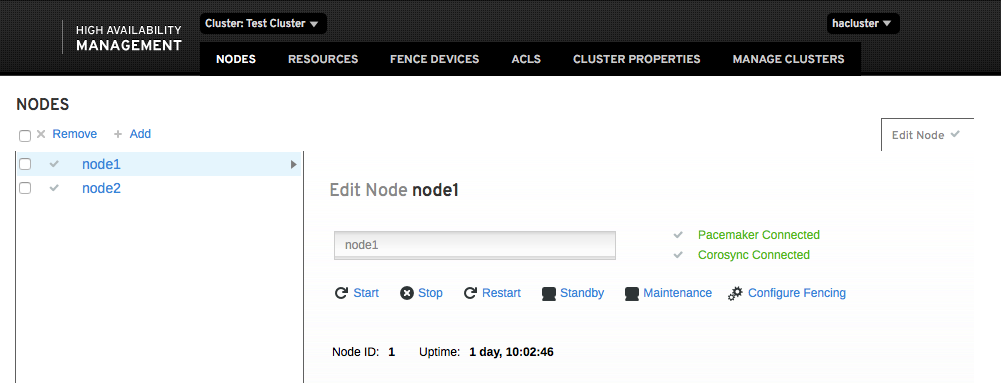Click the Configure Fencing gears icon
1001x383 pixels.
click(735, 294)
